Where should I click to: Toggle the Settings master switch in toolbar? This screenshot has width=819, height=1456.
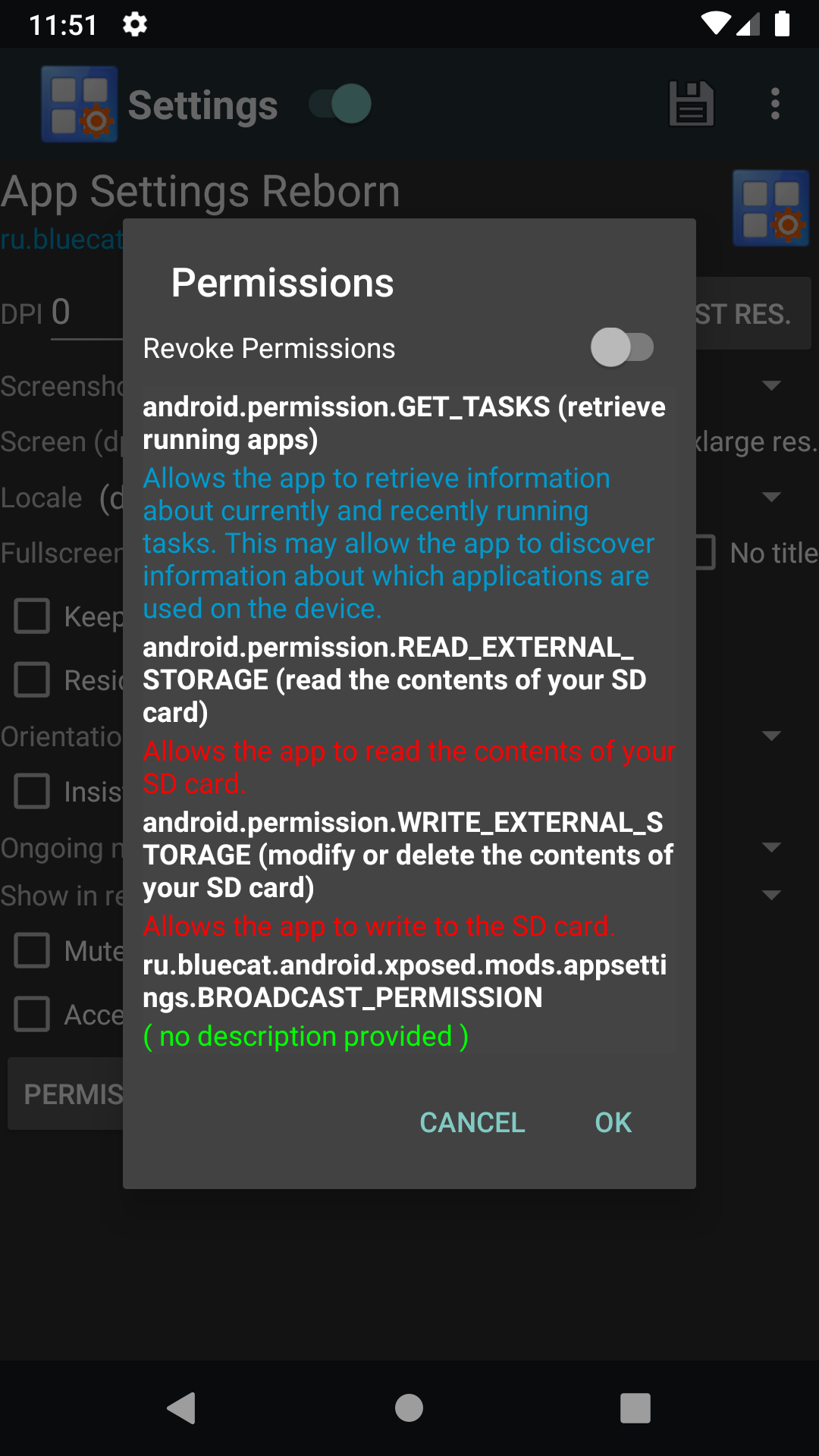340,104
